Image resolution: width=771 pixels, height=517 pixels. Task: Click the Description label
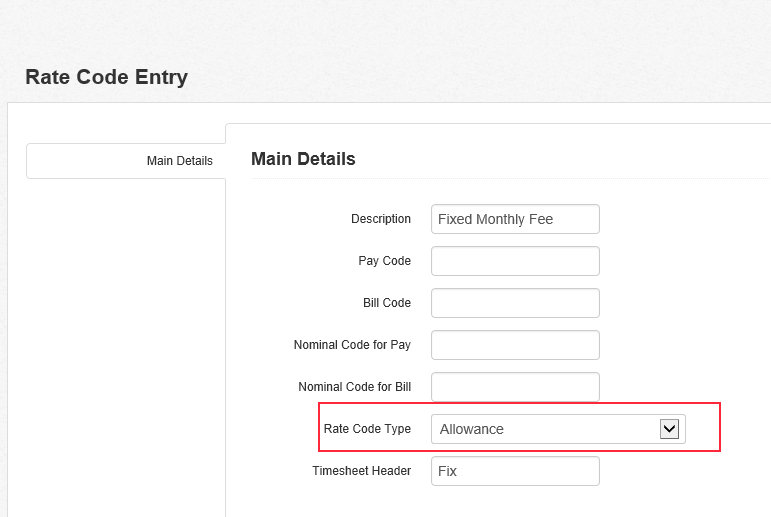pos(381,219)
